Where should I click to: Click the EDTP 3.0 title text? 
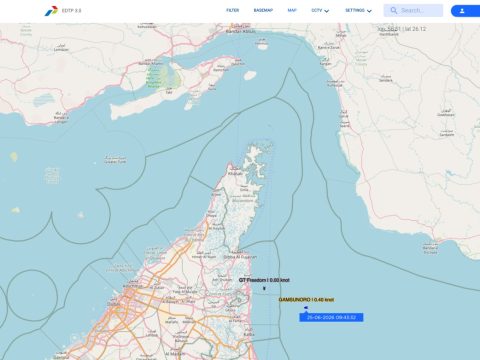point(71,11)
